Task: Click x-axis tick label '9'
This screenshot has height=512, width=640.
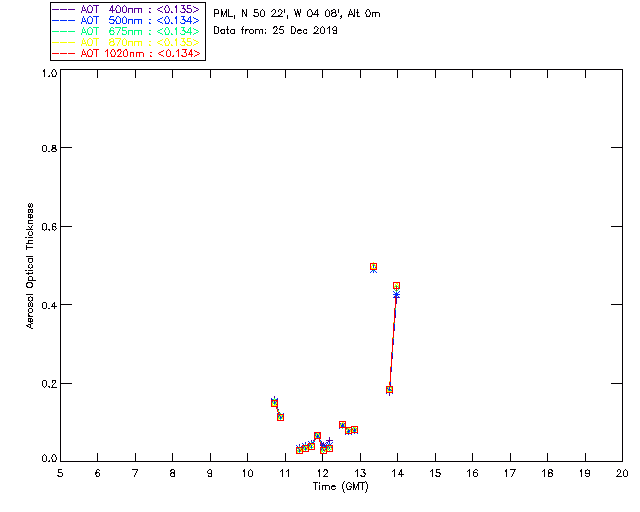Action: (210, 474)
